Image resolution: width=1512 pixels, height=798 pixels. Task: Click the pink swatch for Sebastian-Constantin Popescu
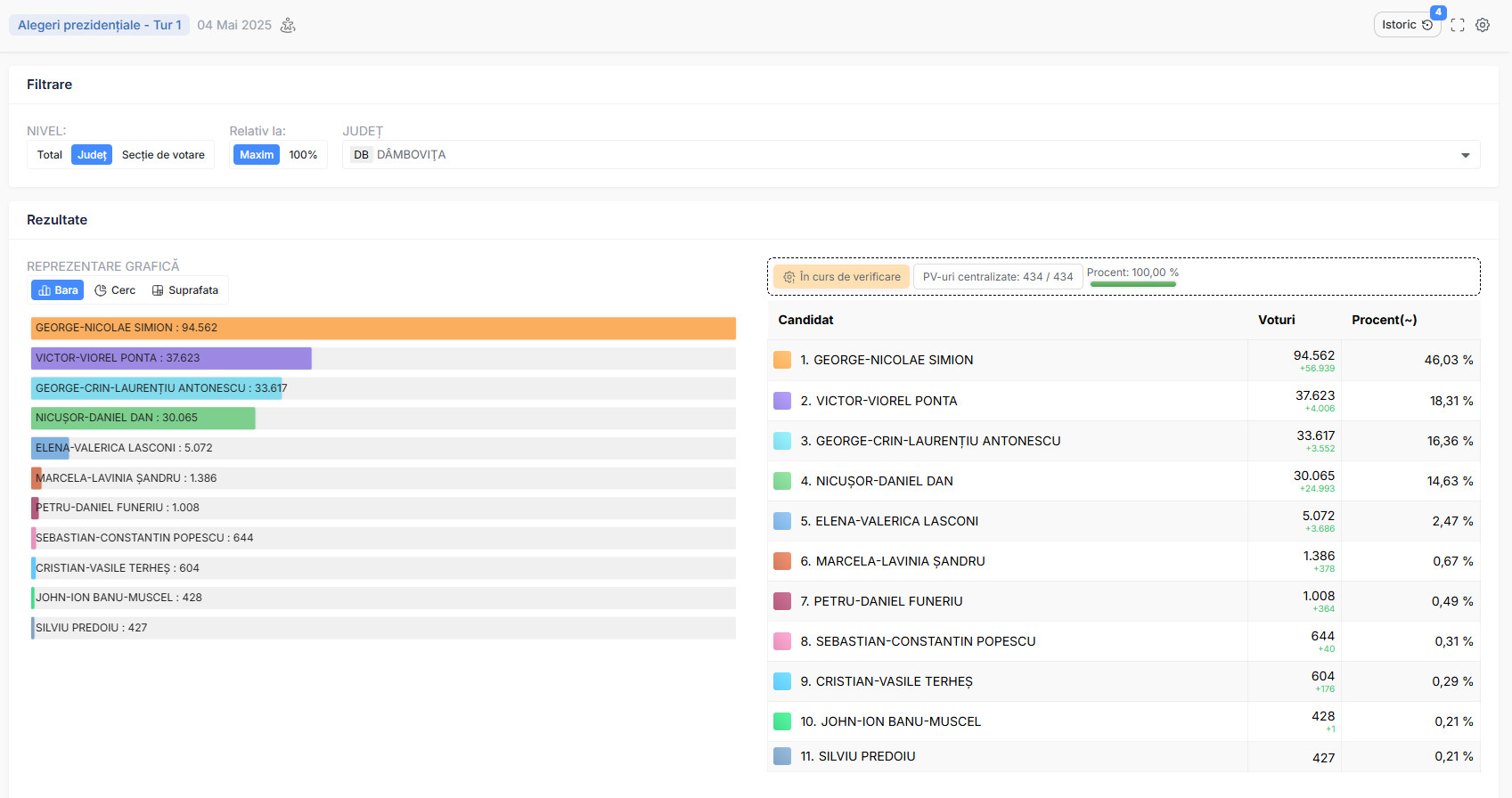(782, 641)
